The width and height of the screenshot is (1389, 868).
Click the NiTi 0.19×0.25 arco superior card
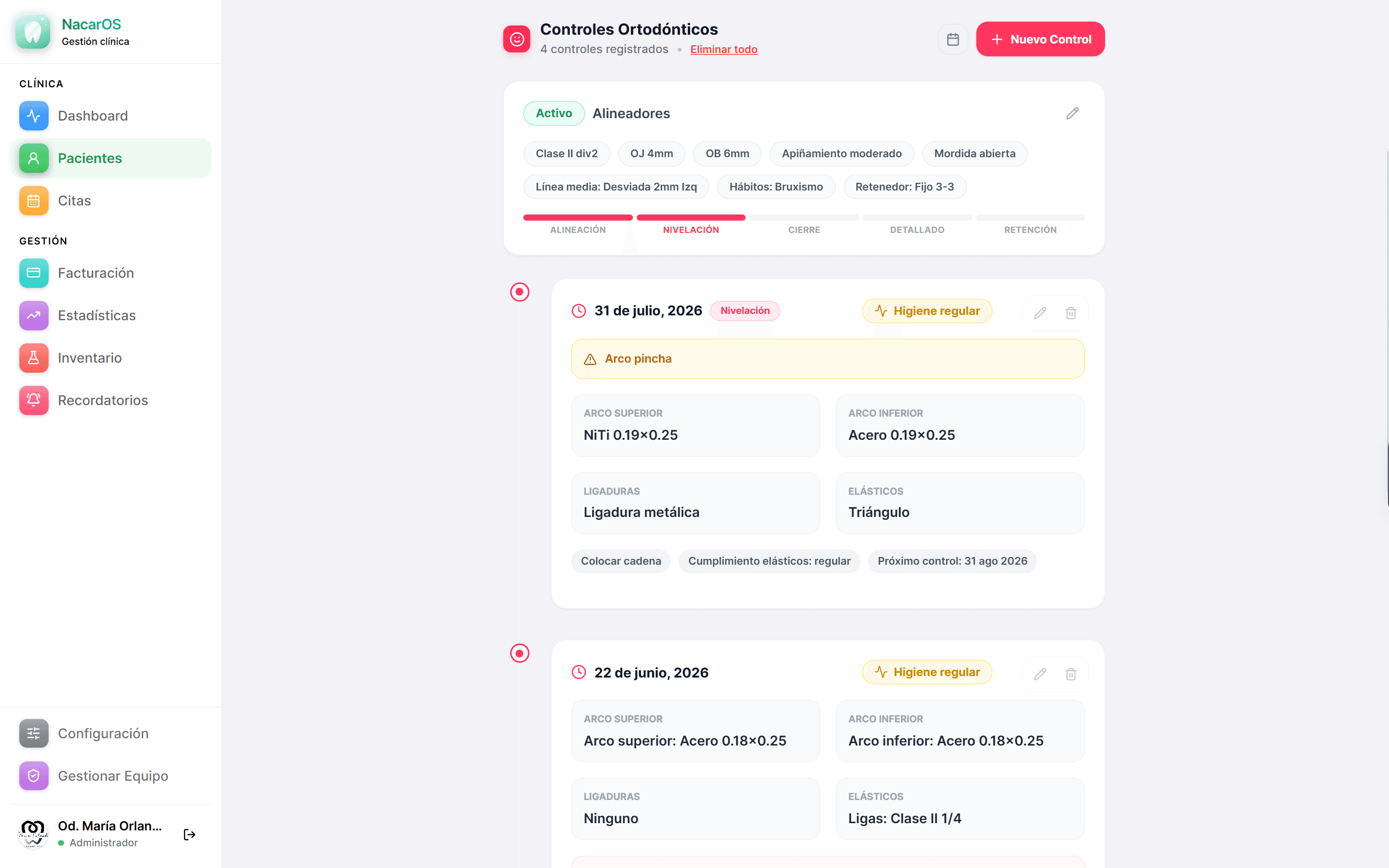click(x=695, y=425)
